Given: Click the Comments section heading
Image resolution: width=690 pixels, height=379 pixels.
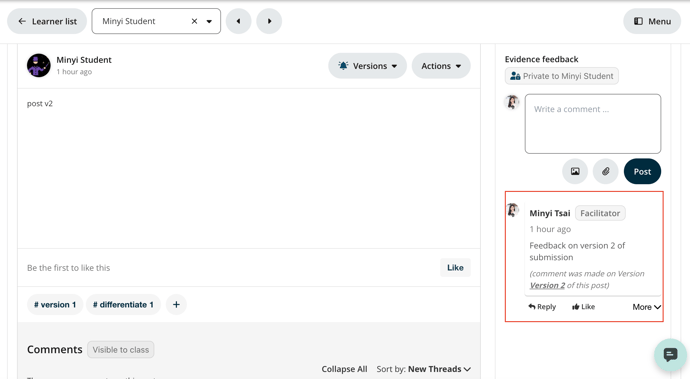Looking at the screenshot, I should coord(55,350).
